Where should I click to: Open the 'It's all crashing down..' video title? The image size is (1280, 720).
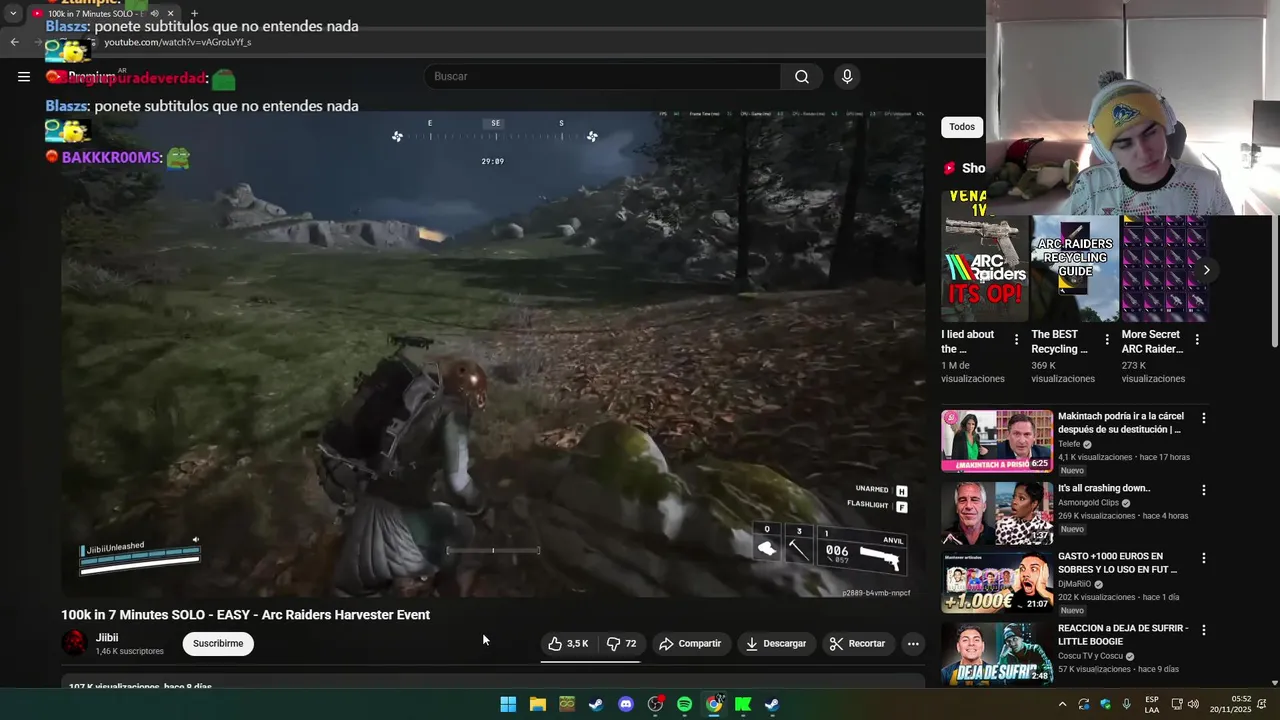[x=1104, y=488]
